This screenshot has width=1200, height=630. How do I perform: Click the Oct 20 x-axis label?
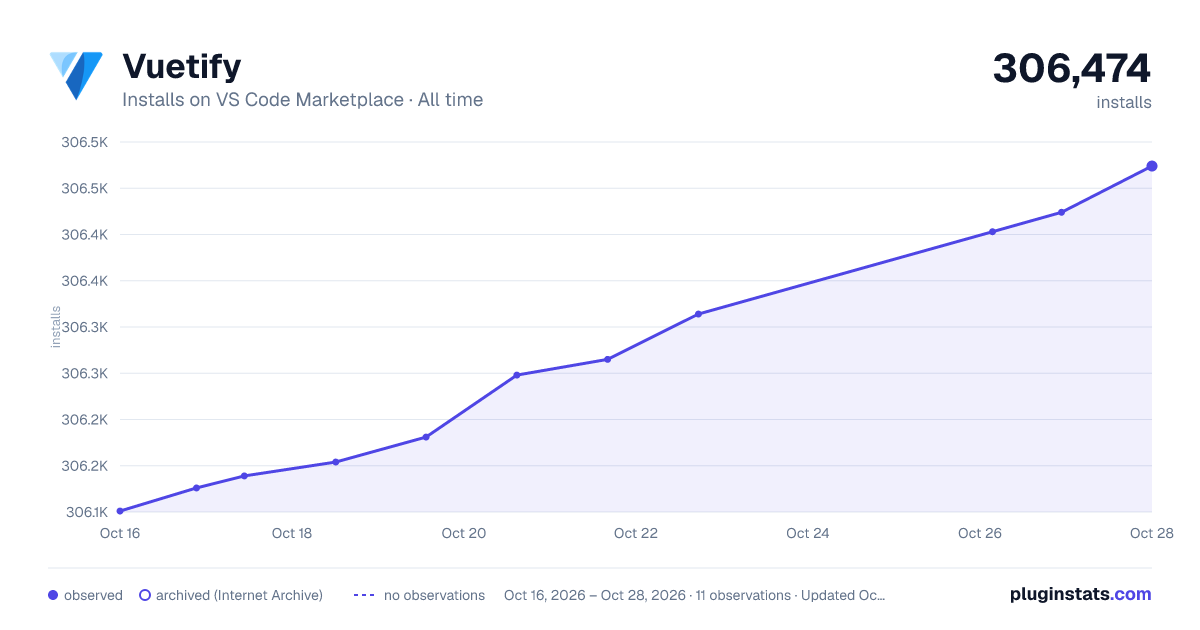pos(464,533)
